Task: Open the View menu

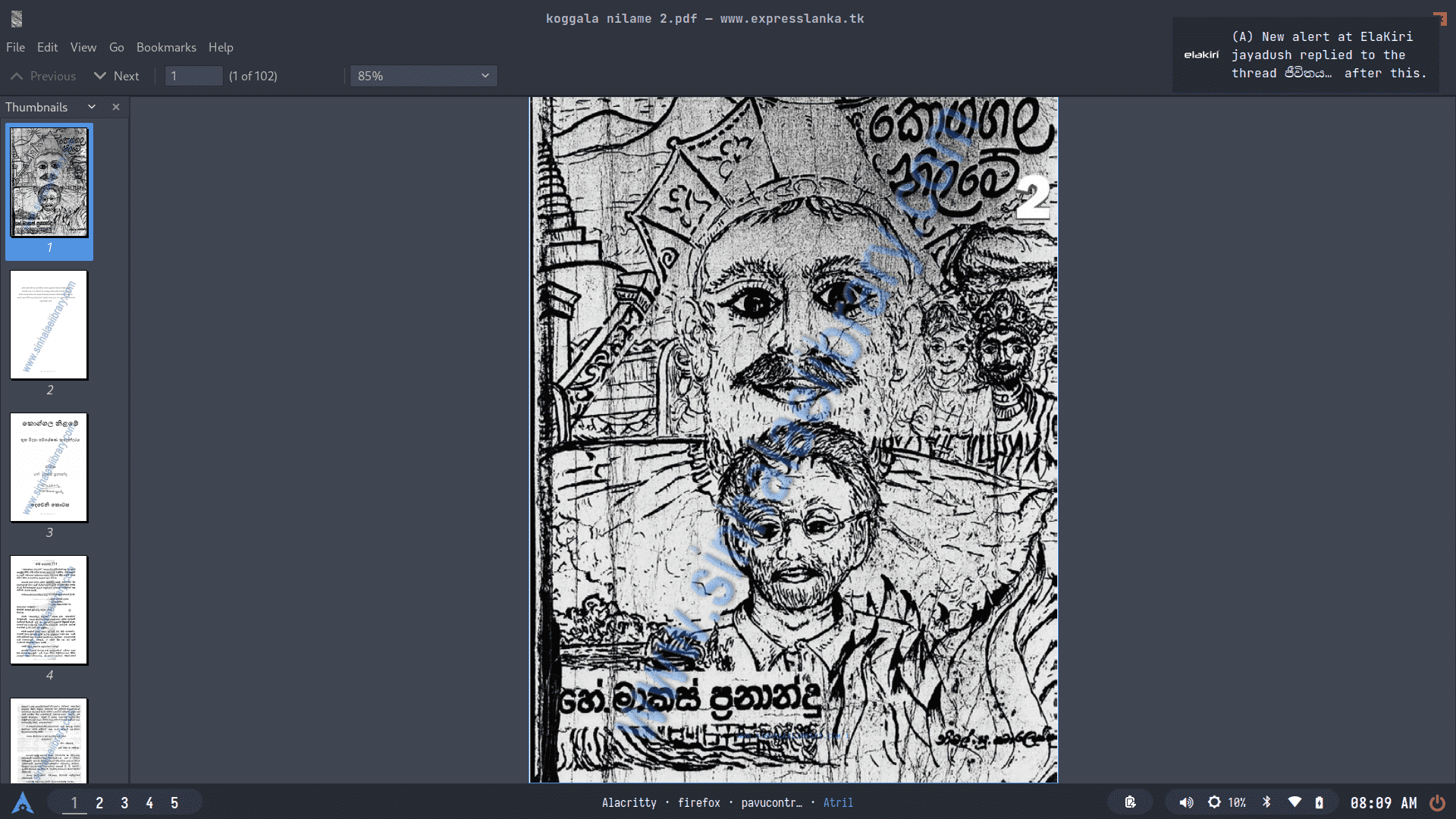Action: tap(83, 47)
